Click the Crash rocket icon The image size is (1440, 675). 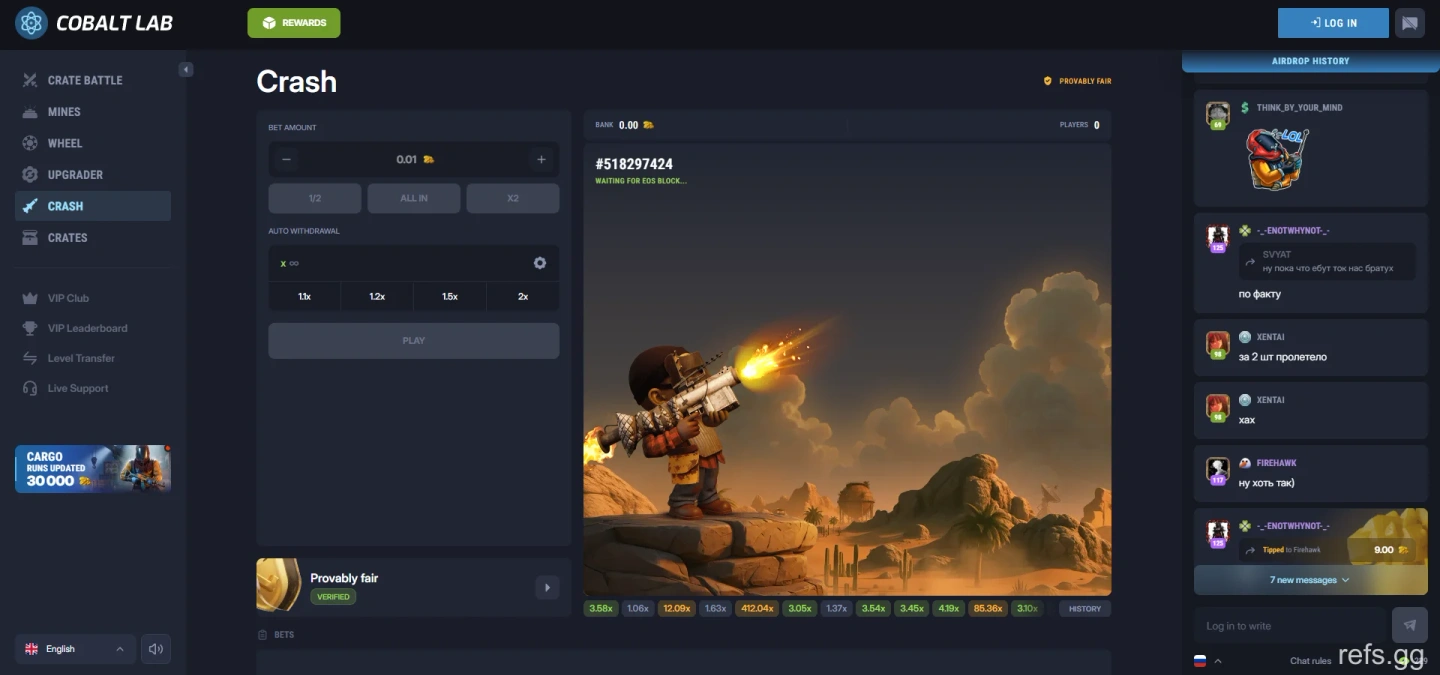tap(30, 206)
